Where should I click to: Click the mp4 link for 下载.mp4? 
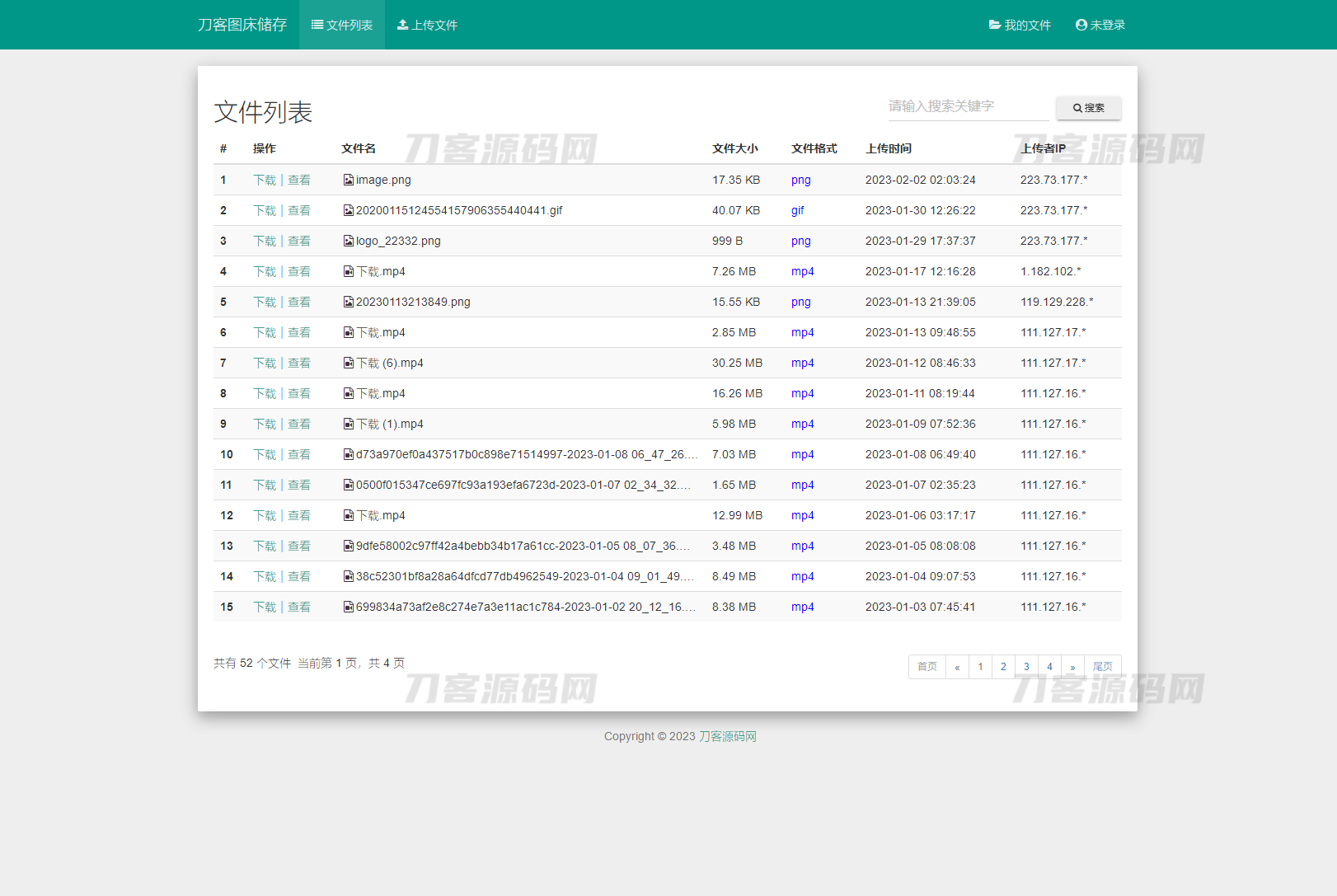point(802,271)
